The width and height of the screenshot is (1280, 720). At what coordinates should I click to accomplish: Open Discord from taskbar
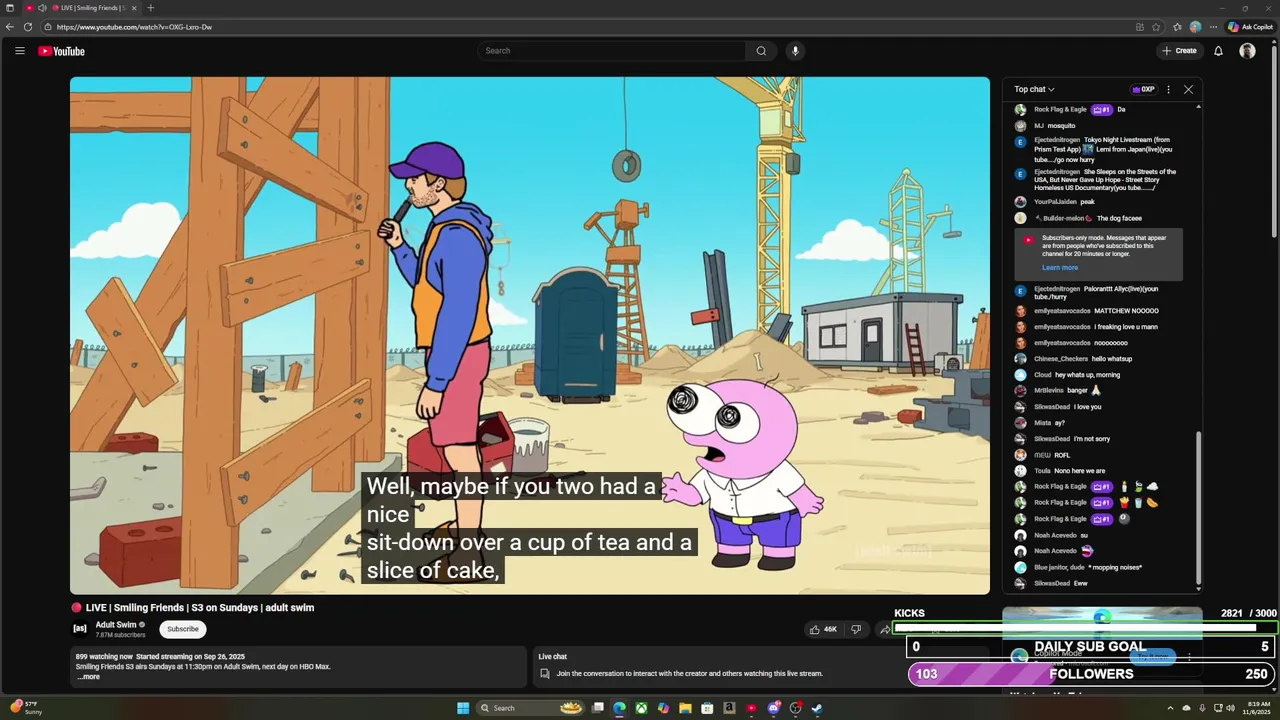pyautogui.click(x=773, y=708)
